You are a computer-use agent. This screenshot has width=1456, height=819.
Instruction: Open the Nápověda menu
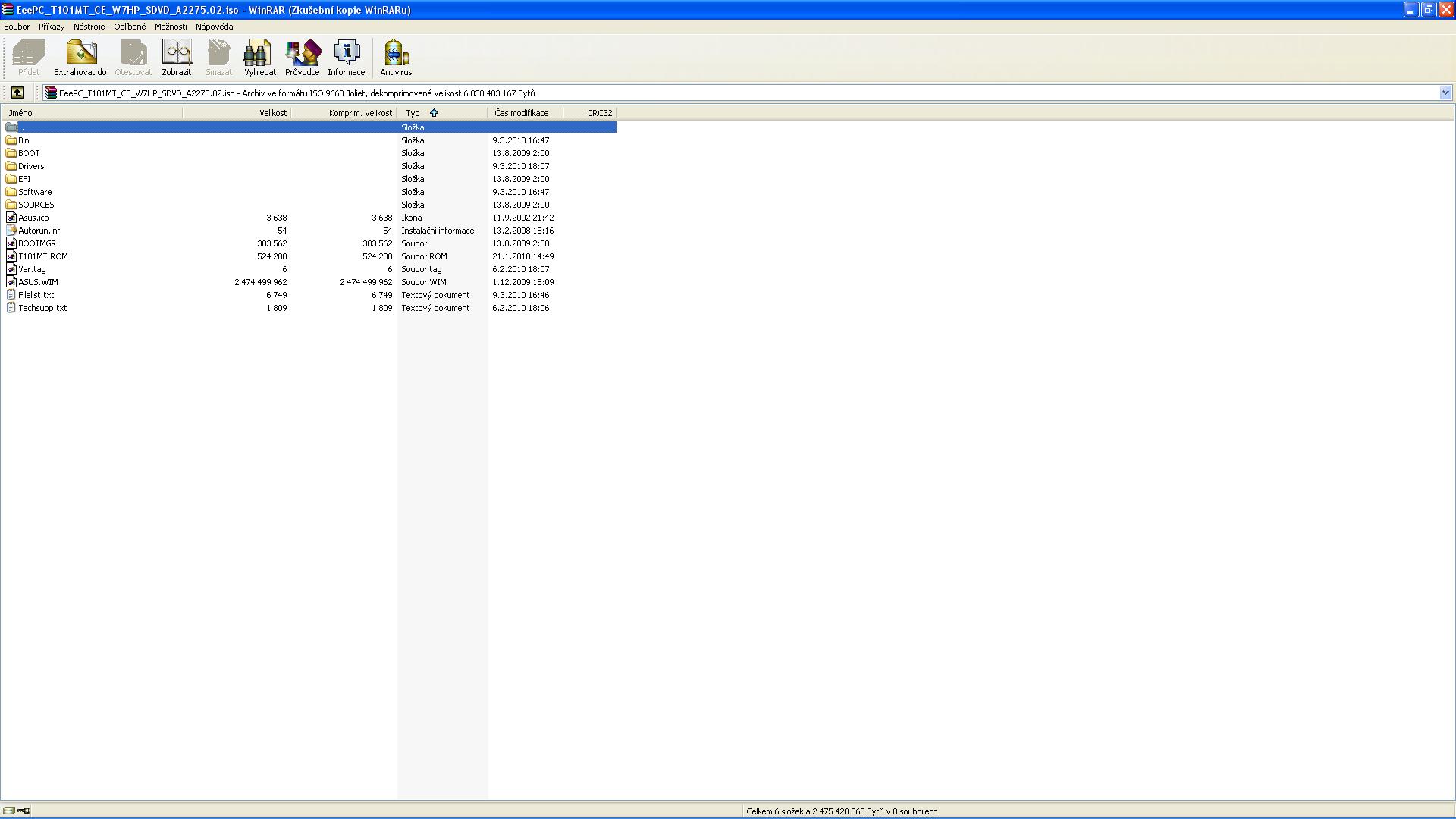click(215, 27)
